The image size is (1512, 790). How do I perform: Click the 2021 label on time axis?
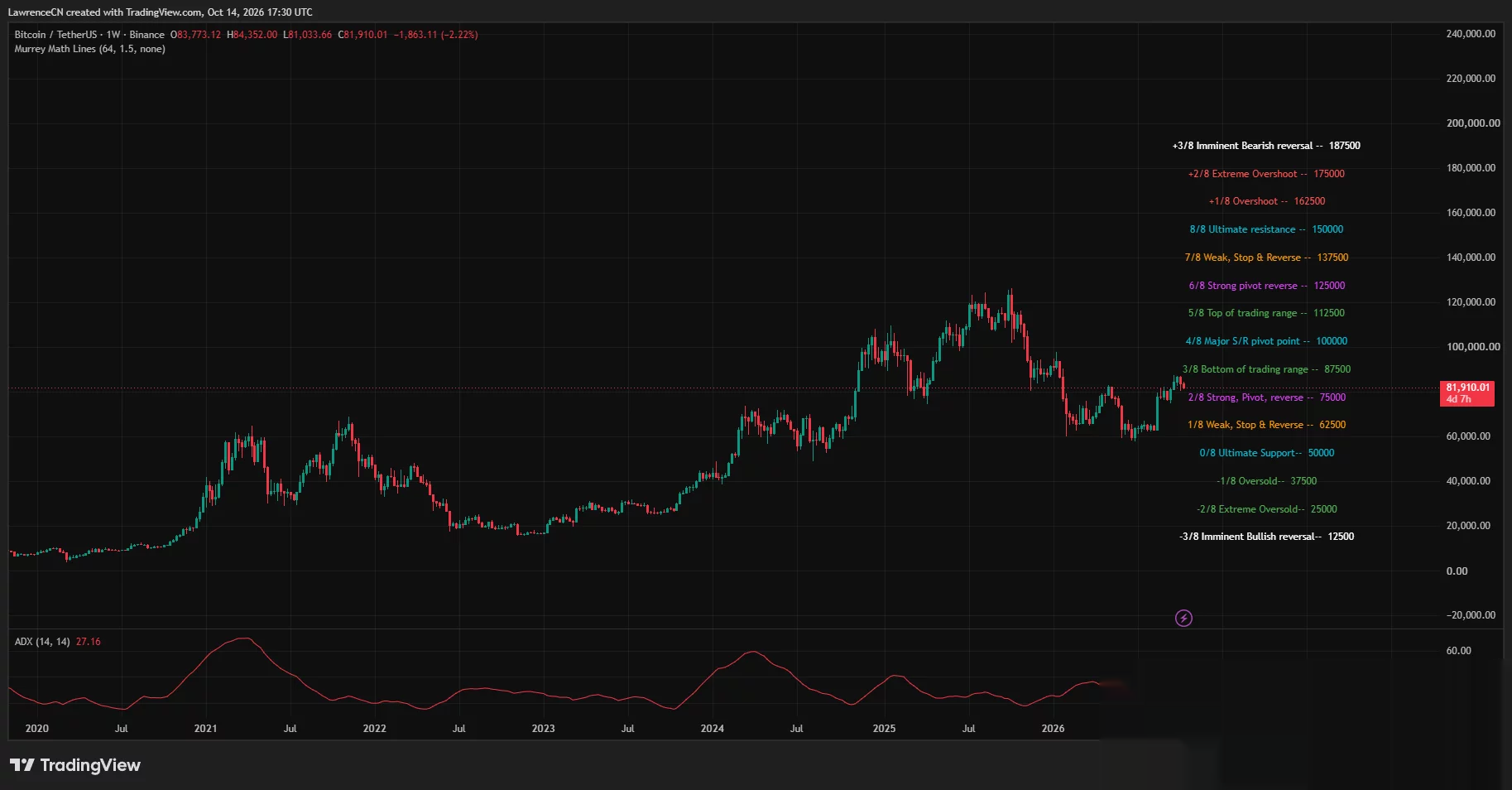[x=205, y=729]
